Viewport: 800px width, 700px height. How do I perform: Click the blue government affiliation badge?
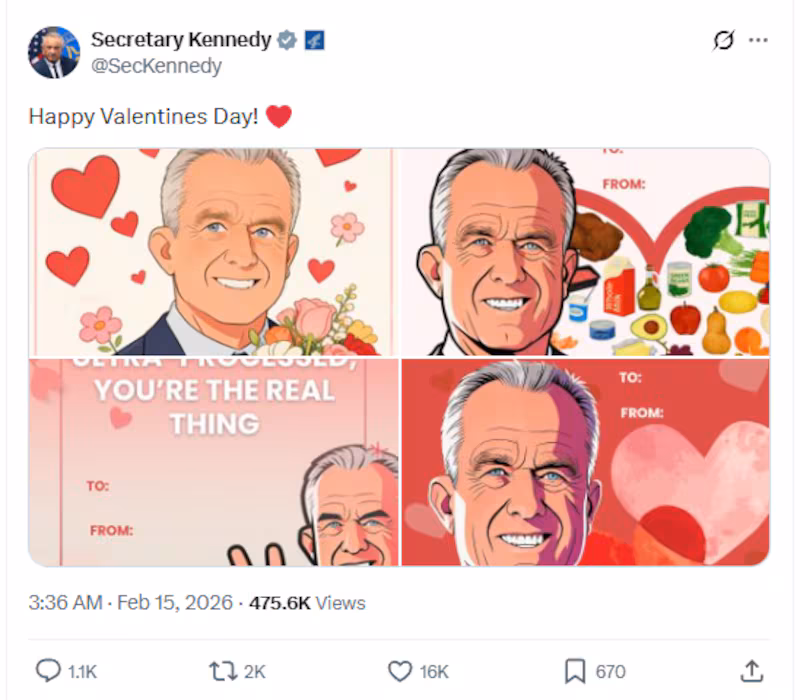(312, 40)
